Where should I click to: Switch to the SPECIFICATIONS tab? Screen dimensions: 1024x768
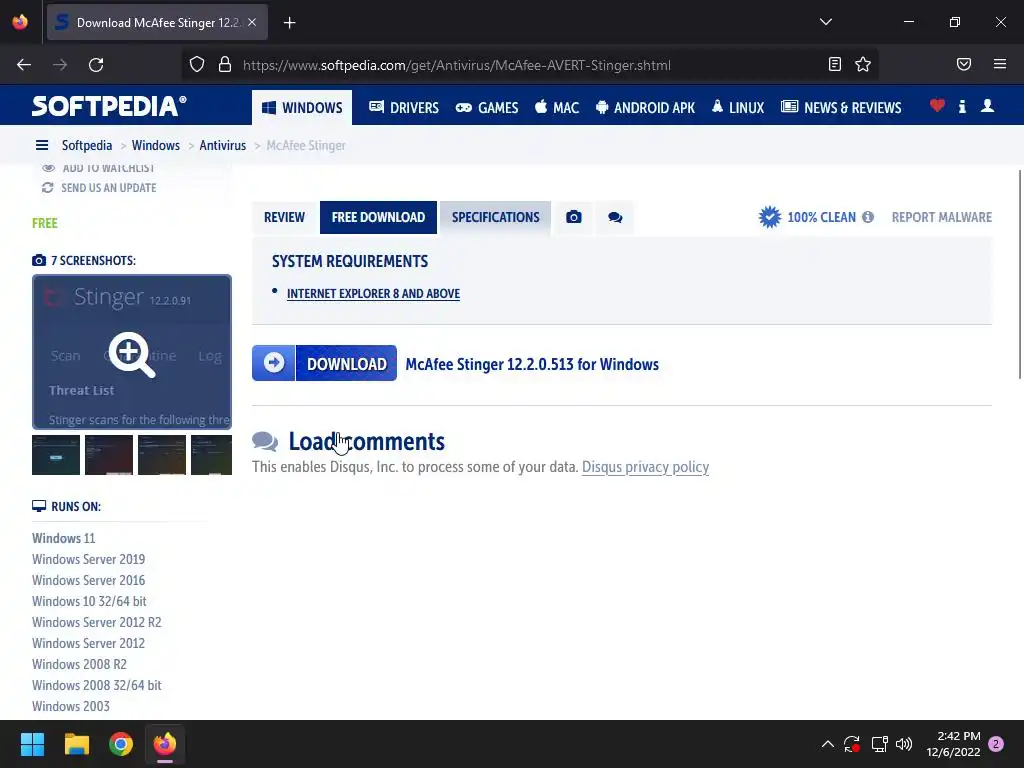tap(496, 217)
